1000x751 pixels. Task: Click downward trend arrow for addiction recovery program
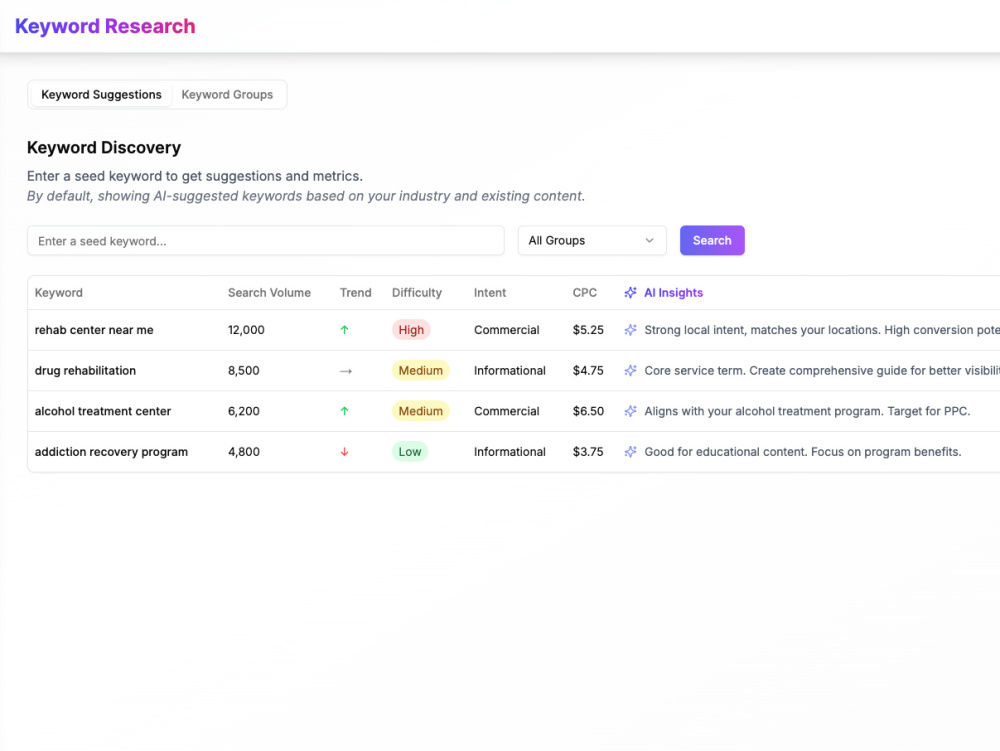[x=344, y=451]
